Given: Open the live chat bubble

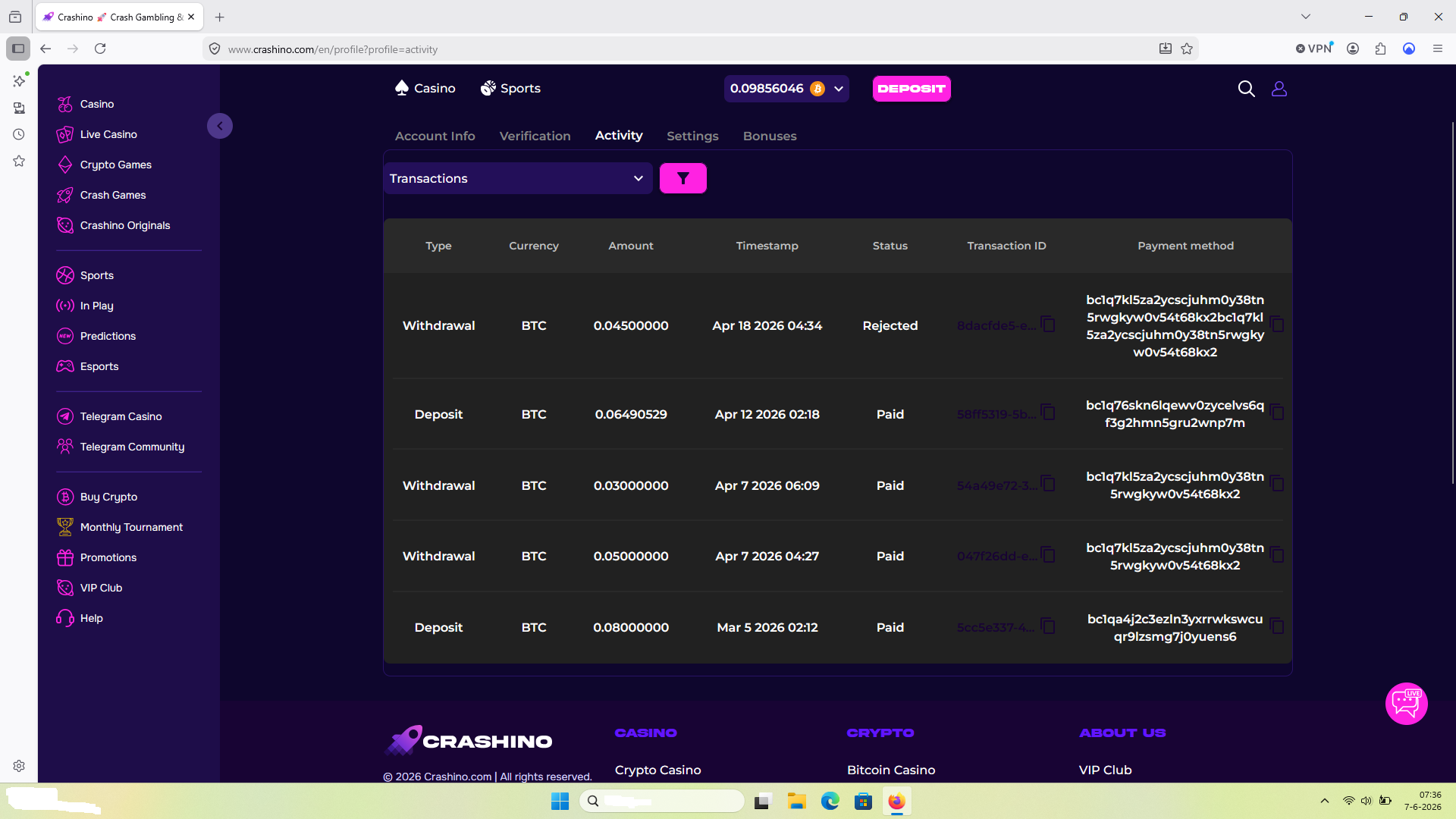Looking at the screenshot, I should (x=1406, y=704).
